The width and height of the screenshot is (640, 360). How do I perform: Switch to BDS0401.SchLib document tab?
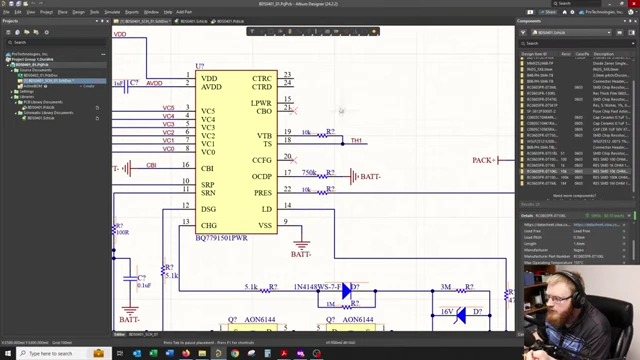(191, 21)
